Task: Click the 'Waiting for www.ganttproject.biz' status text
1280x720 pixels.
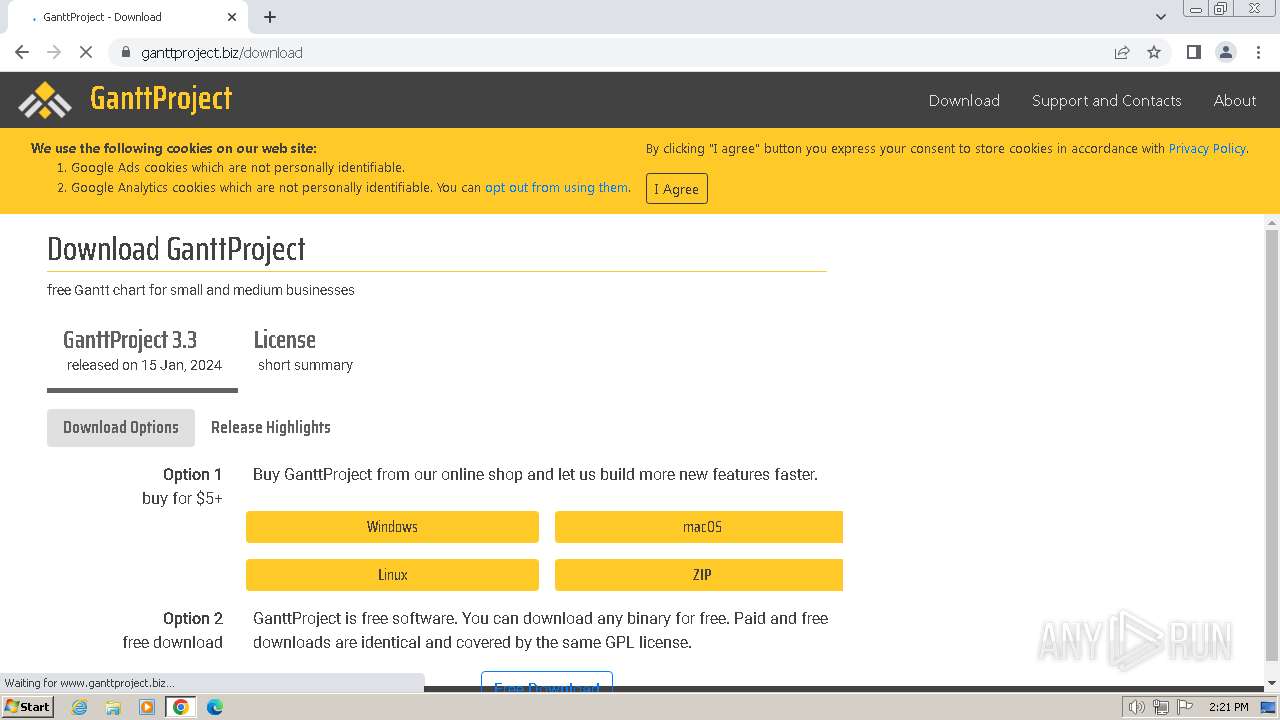Action: click(89, 683)
